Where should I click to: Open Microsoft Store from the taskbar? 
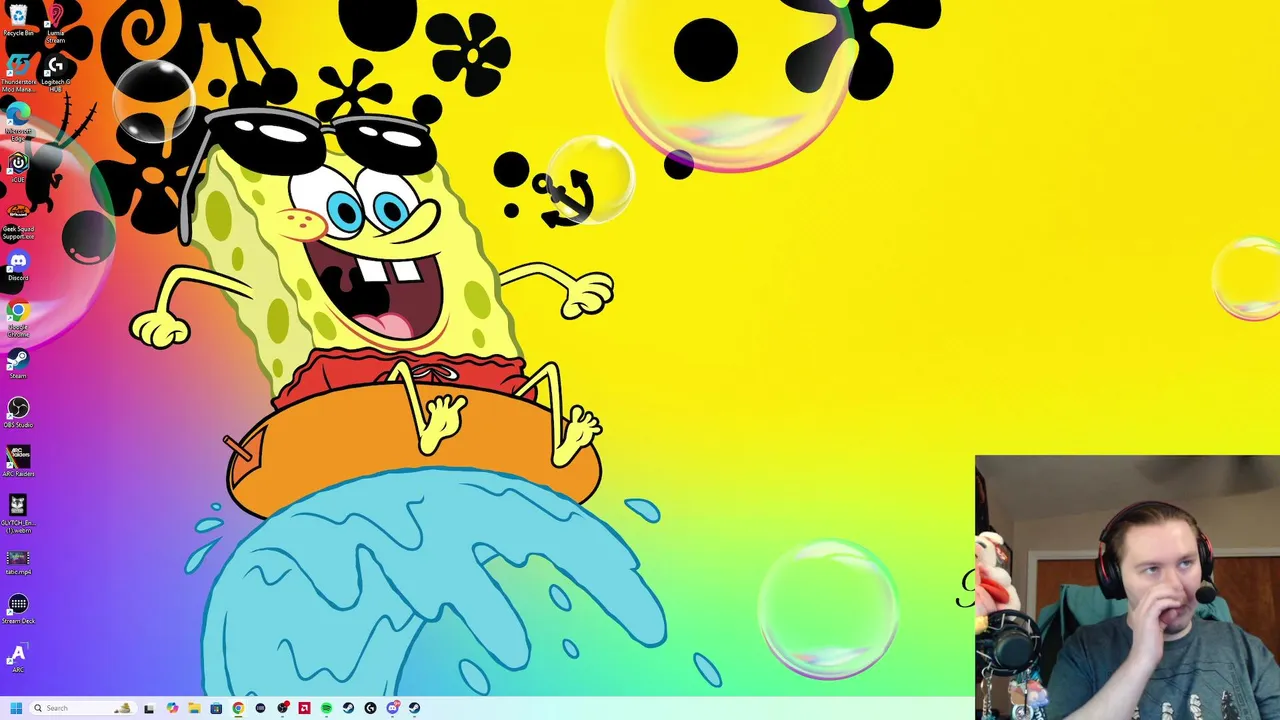coord(216,708)
